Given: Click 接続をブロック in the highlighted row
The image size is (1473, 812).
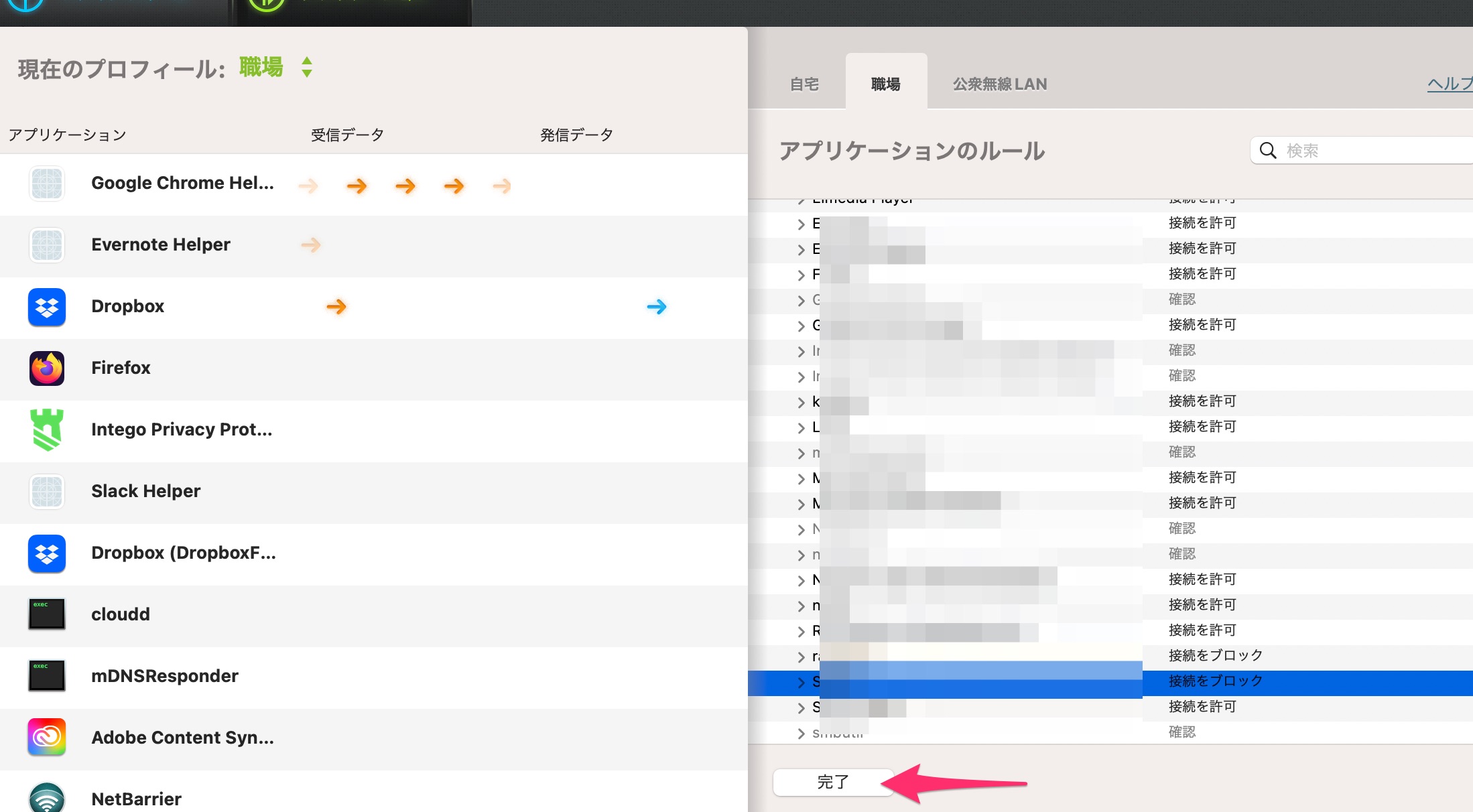Looking at the screenshot, I should click(x=1216, y=681).
